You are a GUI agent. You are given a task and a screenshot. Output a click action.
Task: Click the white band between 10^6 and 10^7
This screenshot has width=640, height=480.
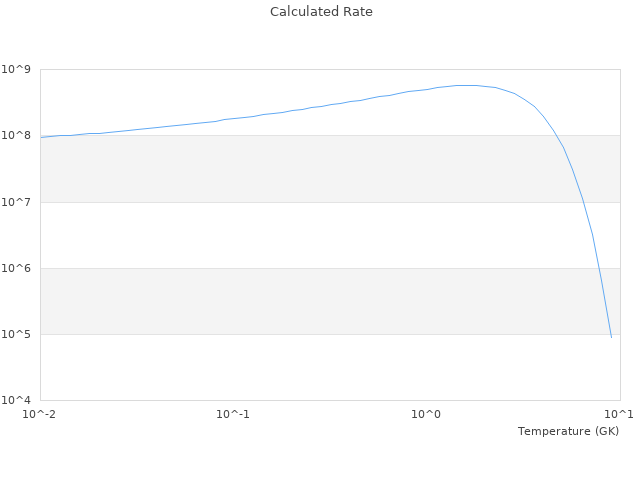[300, 235]
